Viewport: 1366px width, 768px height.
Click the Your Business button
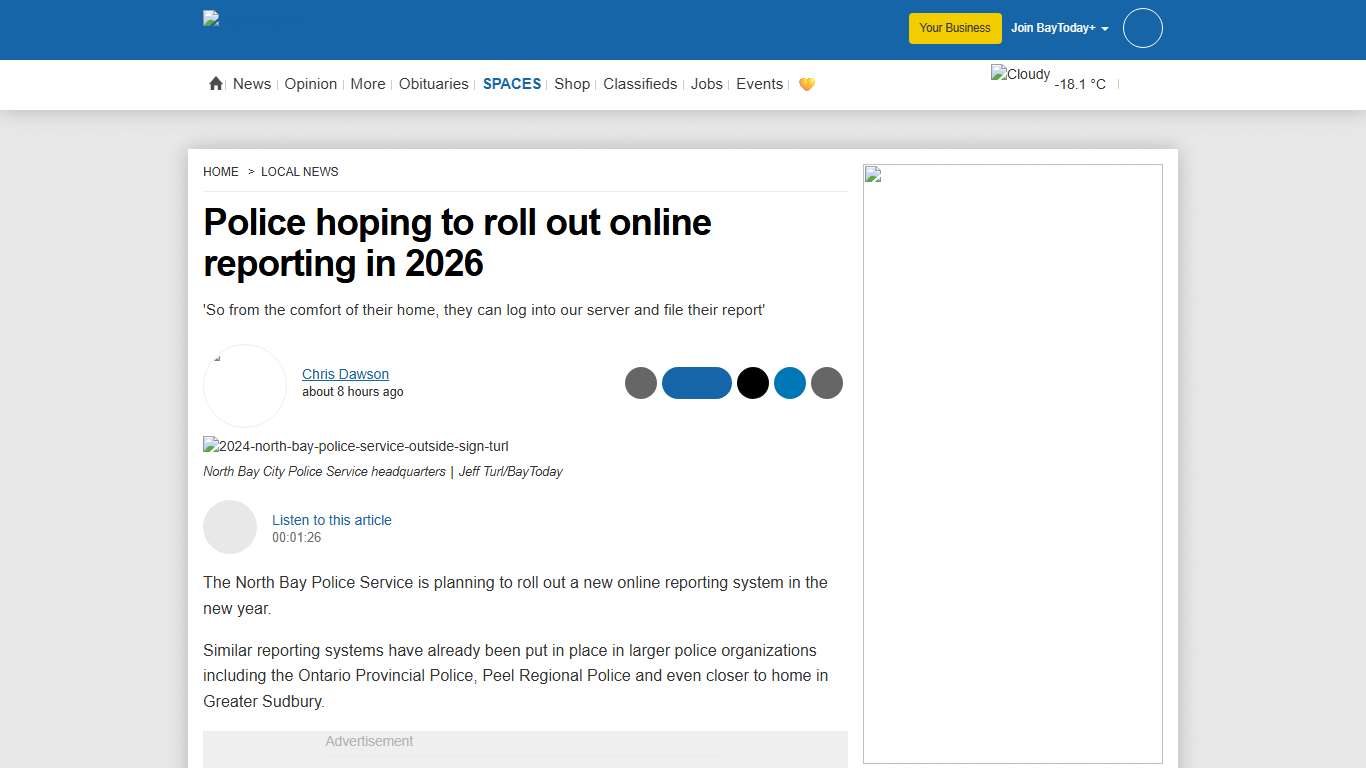tap(954, 28)
